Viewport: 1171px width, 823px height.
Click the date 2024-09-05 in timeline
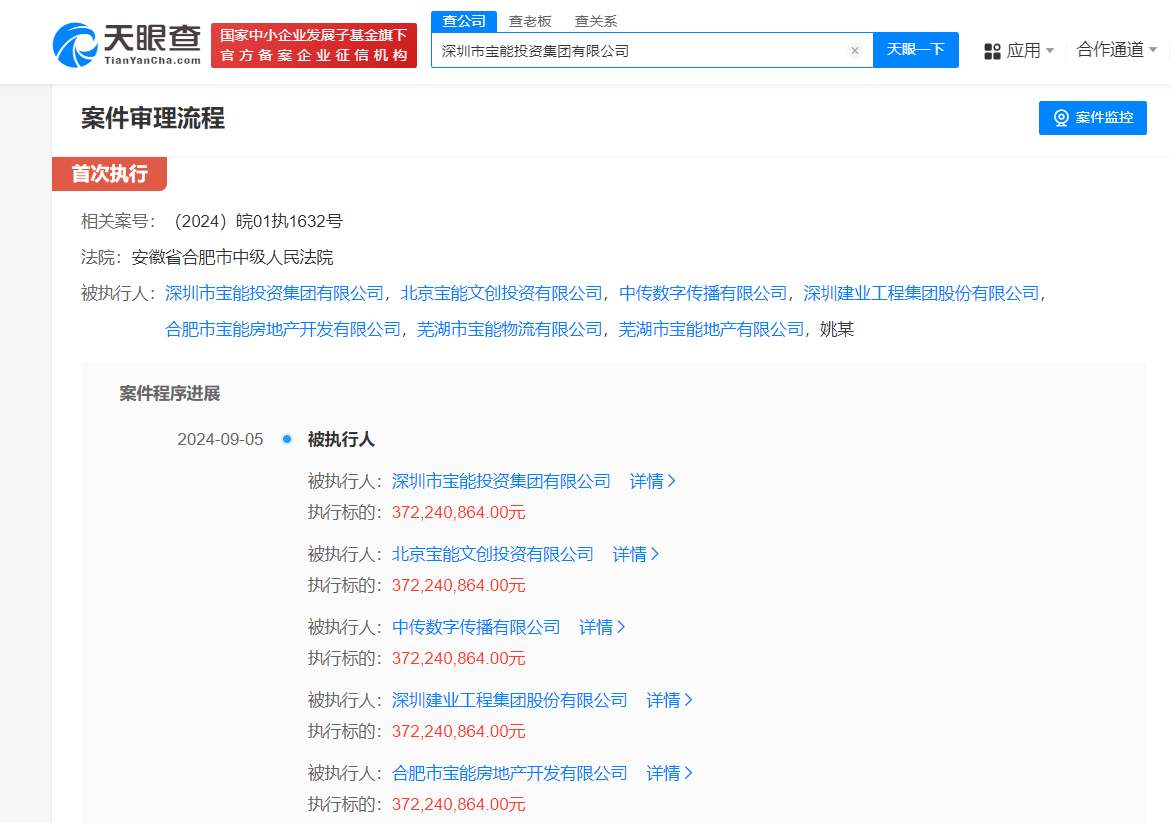point(220,440)
